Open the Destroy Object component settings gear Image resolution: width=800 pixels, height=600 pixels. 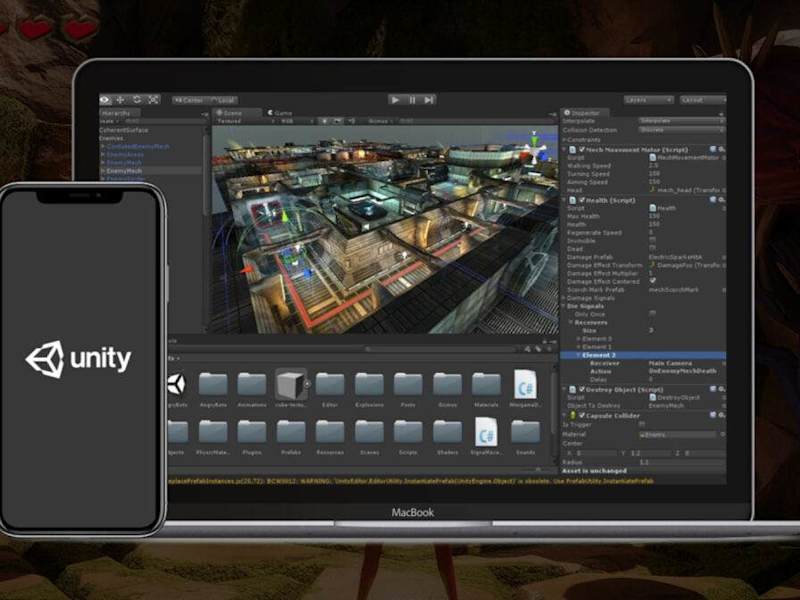(x=721, y=389)
